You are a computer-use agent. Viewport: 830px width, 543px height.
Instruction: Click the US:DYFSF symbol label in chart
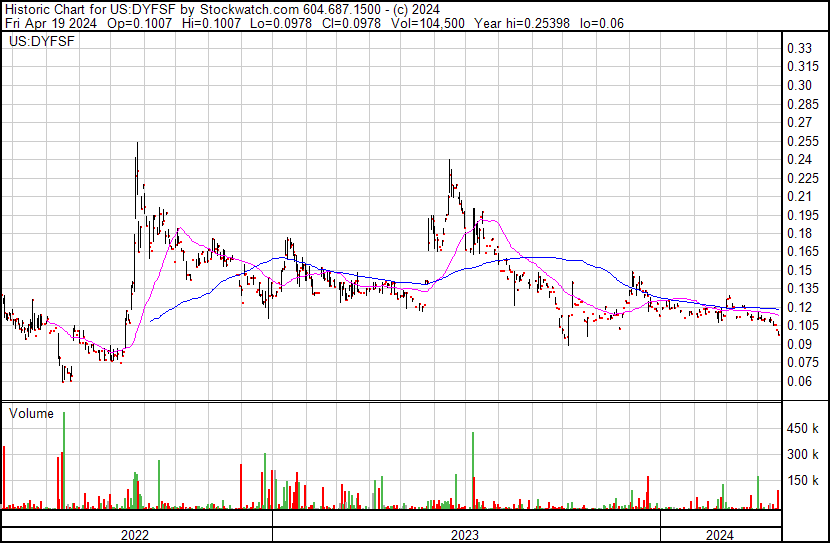36,43
